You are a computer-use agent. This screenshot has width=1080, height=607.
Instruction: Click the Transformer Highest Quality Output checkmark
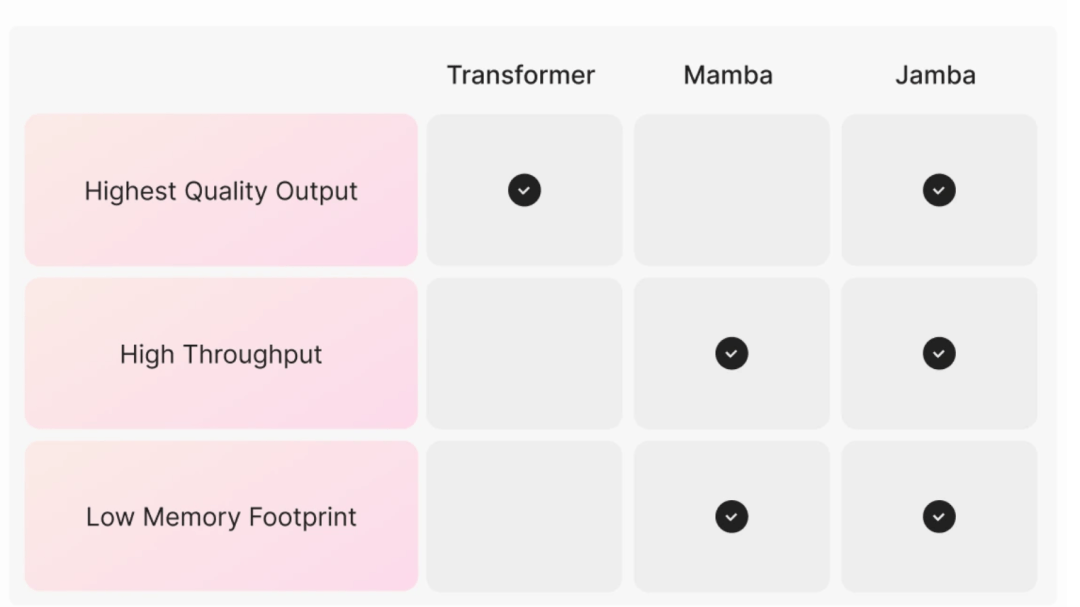point(524,190)
